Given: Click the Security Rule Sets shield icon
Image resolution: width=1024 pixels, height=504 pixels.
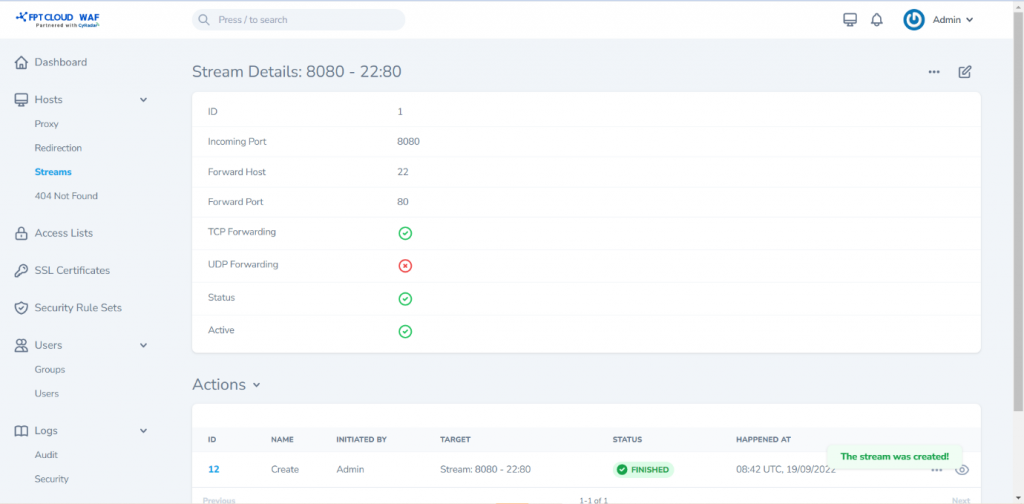Looking at the screenshot, I should (21, 308).
